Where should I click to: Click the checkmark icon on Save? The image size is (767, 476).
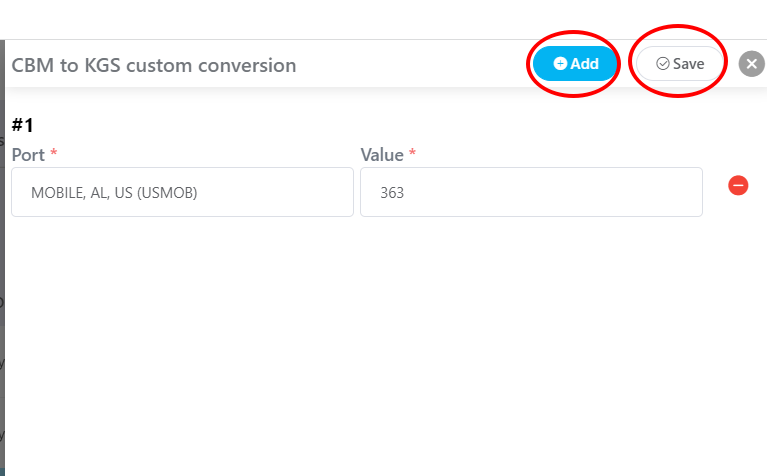(x=663, y=64)
